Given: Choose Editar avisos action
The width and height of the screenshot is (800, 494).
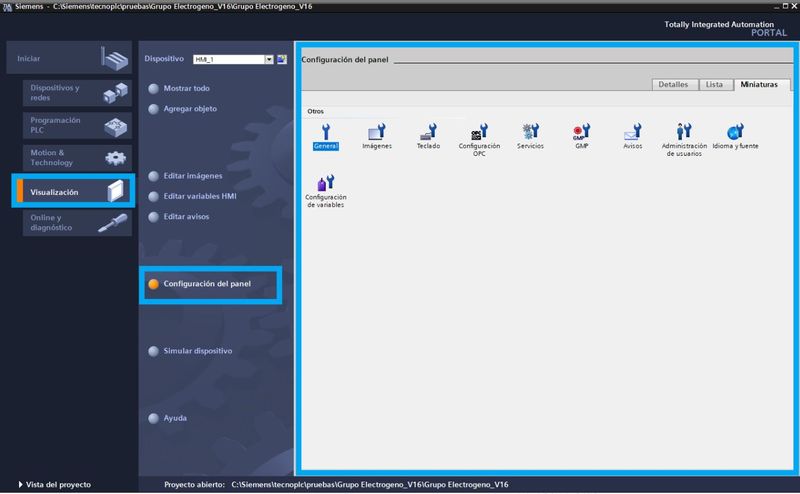Looking at the screenshot, I should pos(179,217).
